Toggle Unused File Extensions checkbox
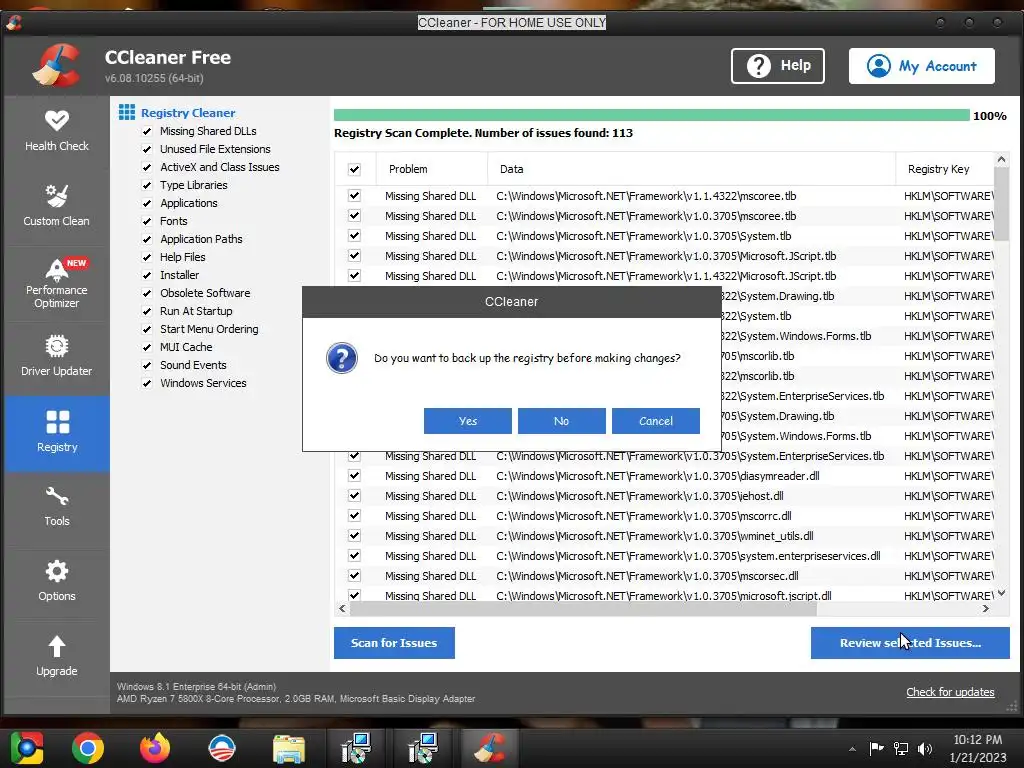Image resolution: width=1024 pixels, height=768 pixels. pyautogui.click(x=147, y=149)
